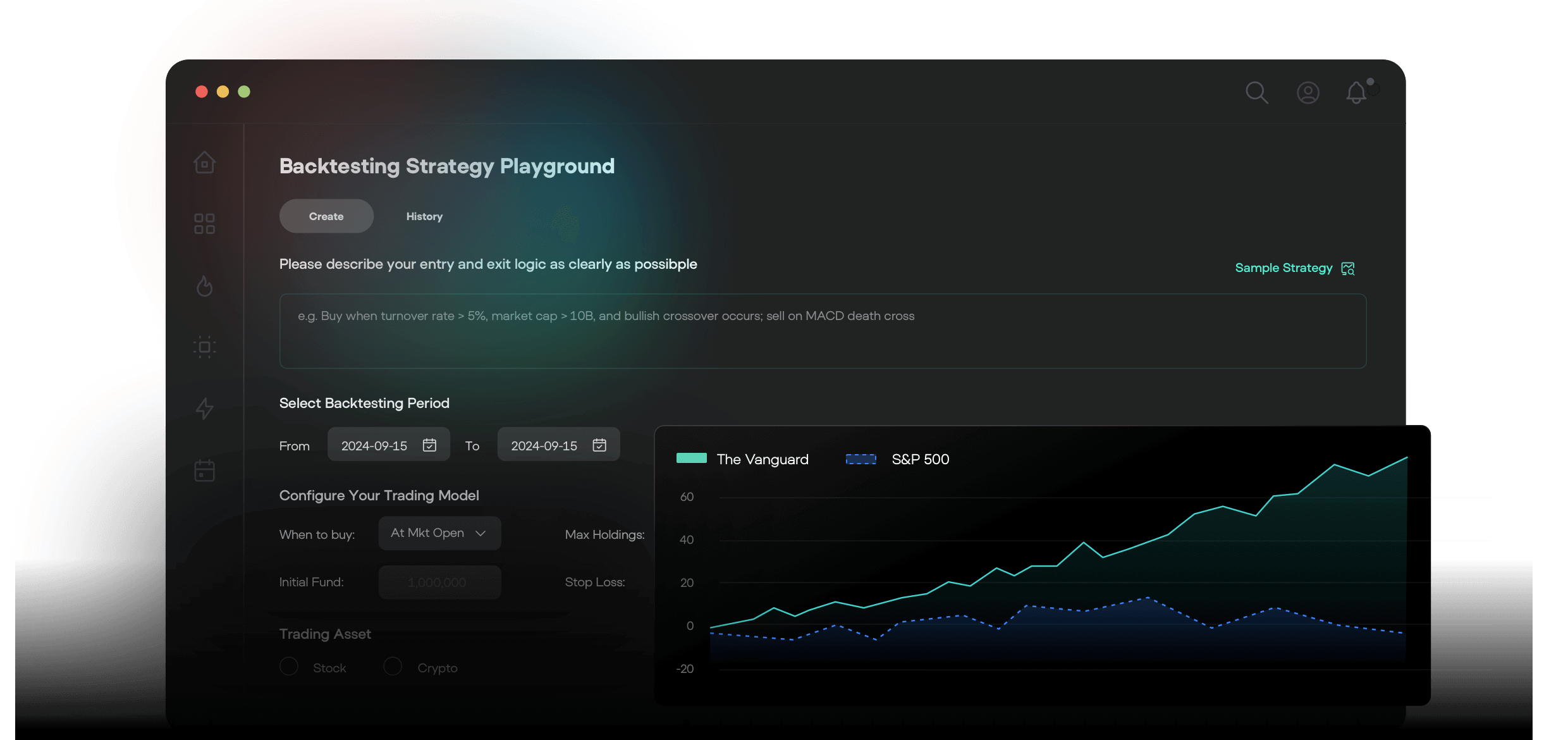Open the dashboard grid icon in sidebar
The width and height of the screenshot is (1568, 740).
click(x=204, y=223)
